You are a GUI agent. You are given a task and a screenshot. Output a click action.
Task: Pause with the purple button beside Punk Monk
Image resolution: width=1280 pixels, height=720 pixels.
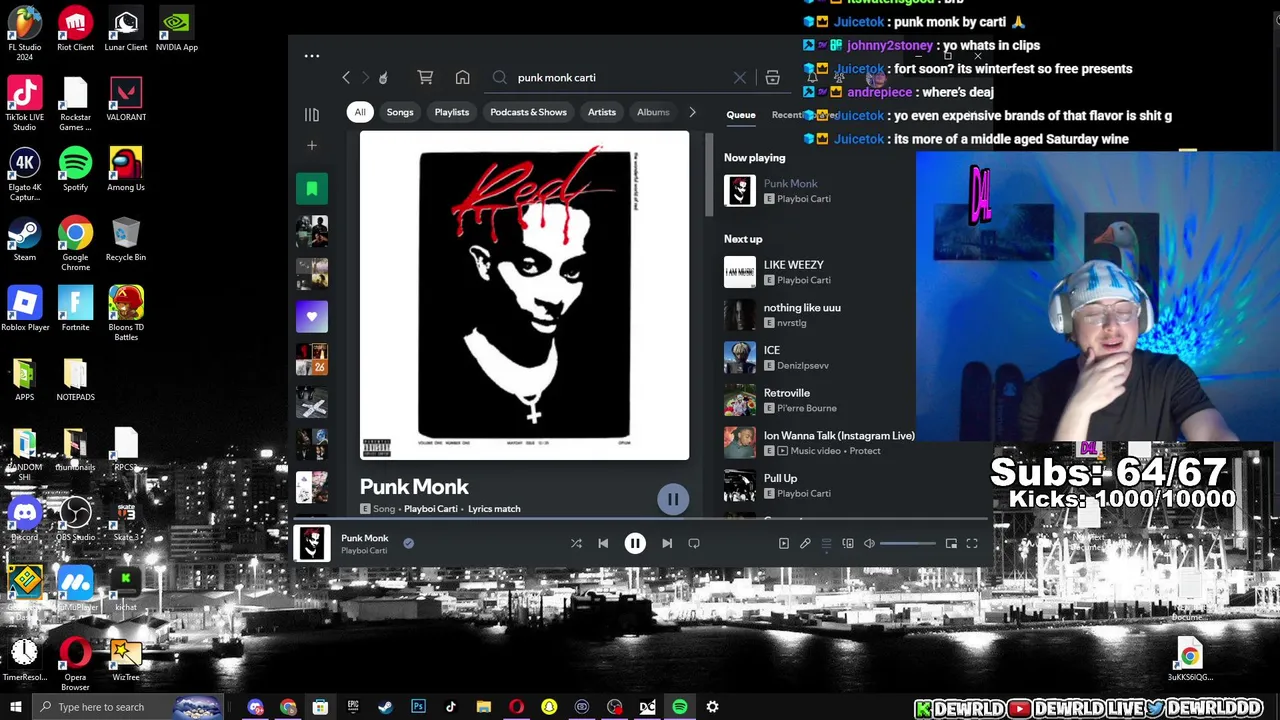point(673,499)
